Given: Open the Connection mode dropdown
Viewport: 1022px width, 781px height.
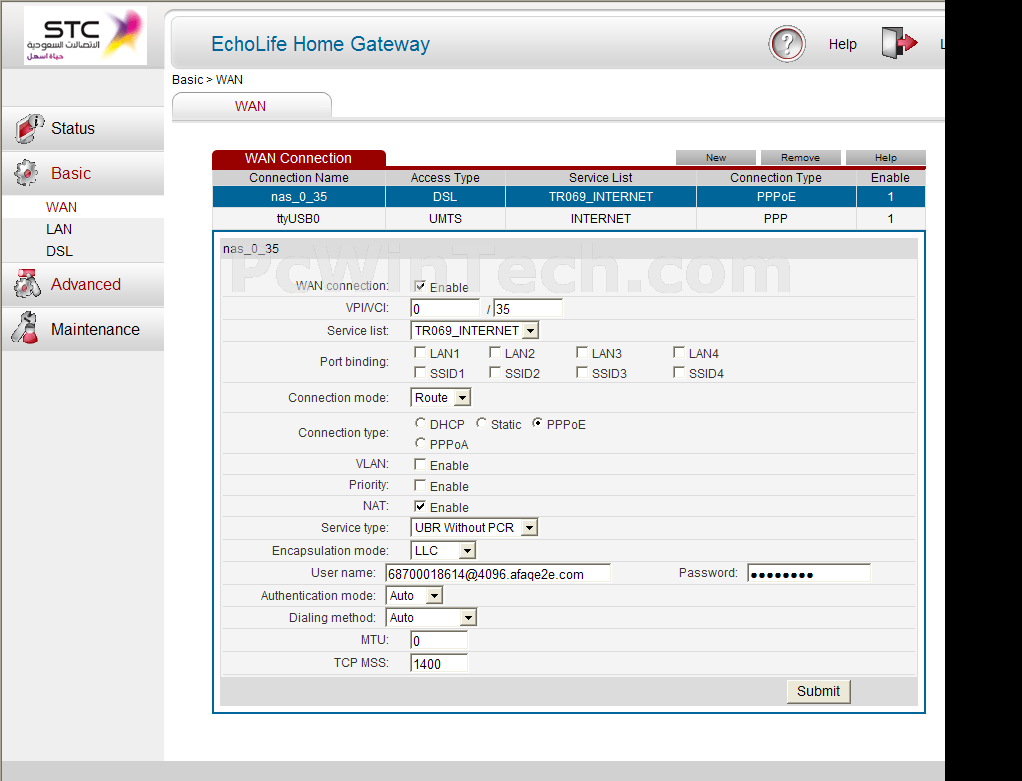Looking at the screenshot, I should [441, 398].
